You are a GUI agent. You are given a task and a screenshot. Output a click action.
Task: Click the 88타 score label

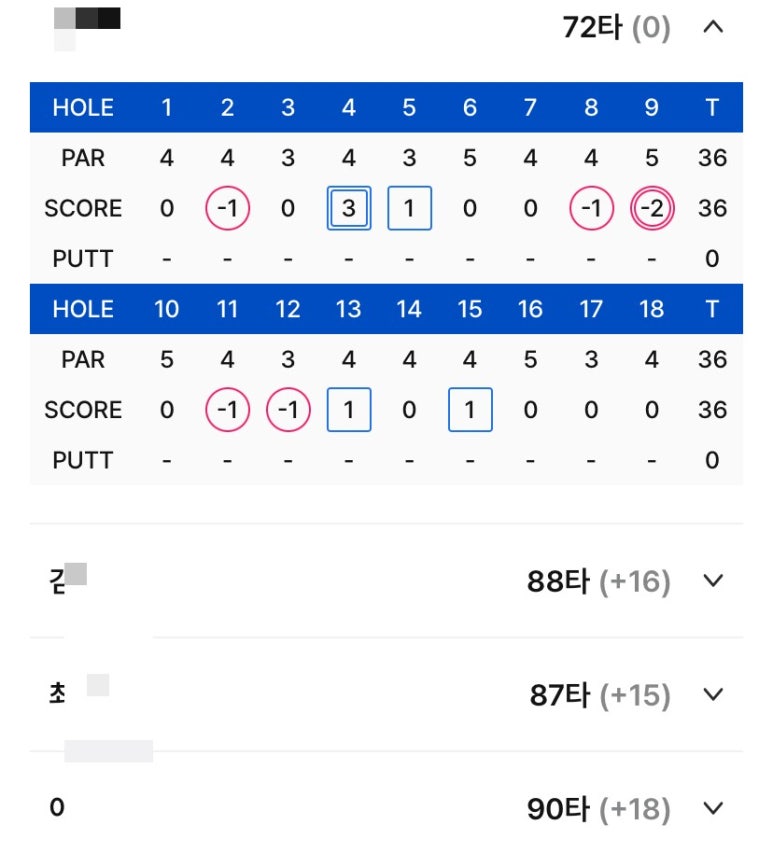pyautogui.click(x=558, y=580)
